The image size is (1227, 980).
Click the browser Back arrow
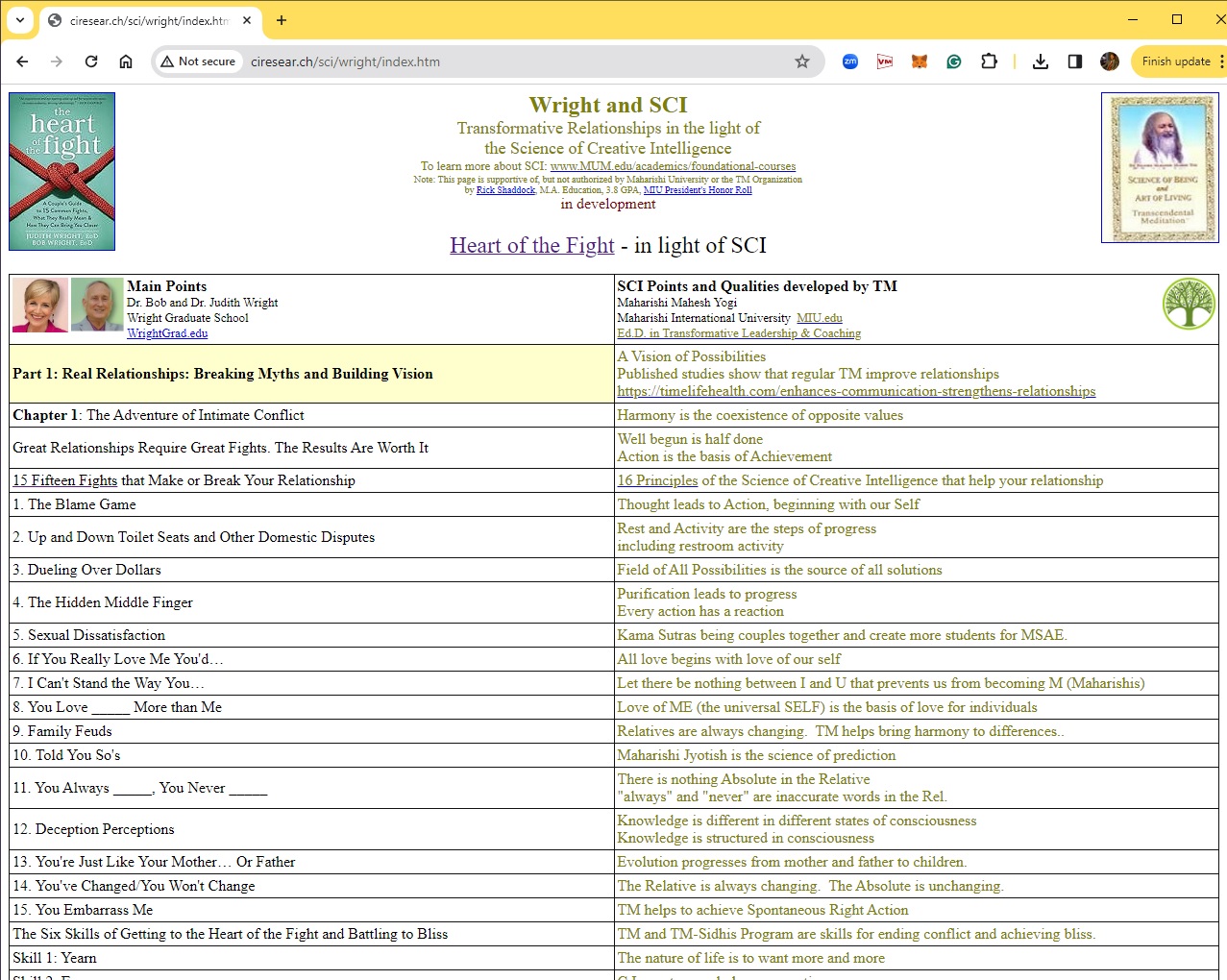(x=22, y=61)
